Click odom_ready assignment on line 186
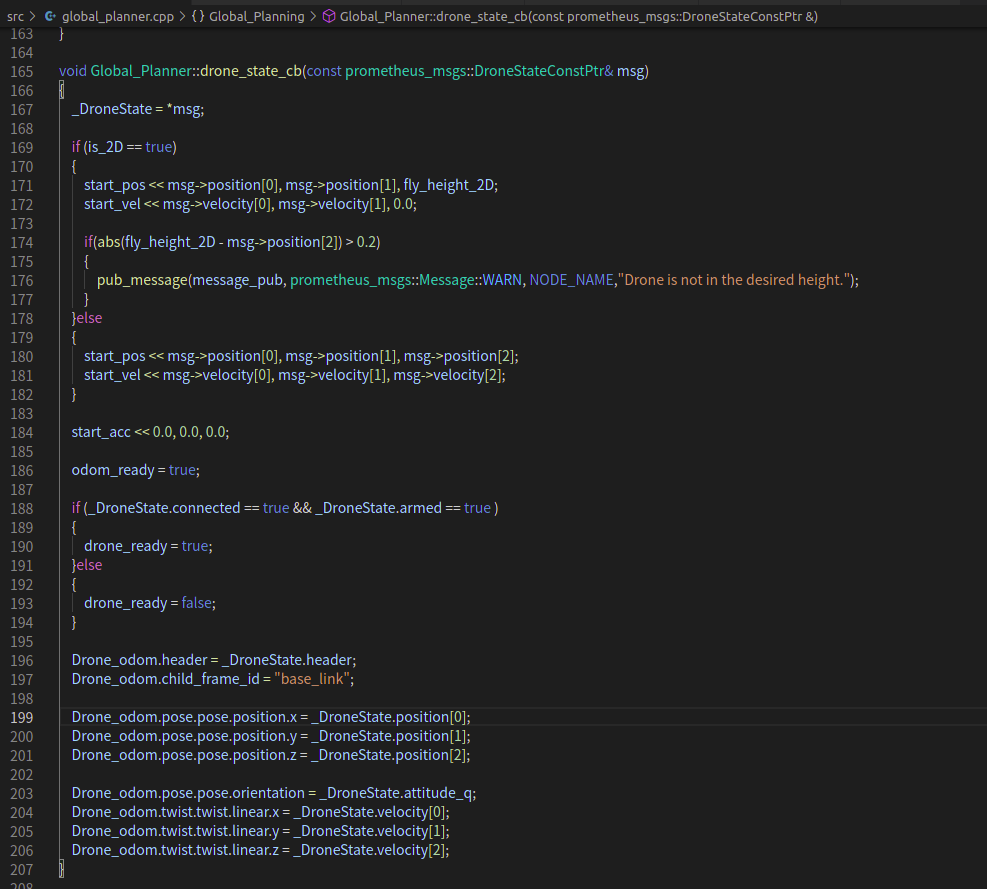This screenshot has height=889, width=987. [x=135, y=470]
